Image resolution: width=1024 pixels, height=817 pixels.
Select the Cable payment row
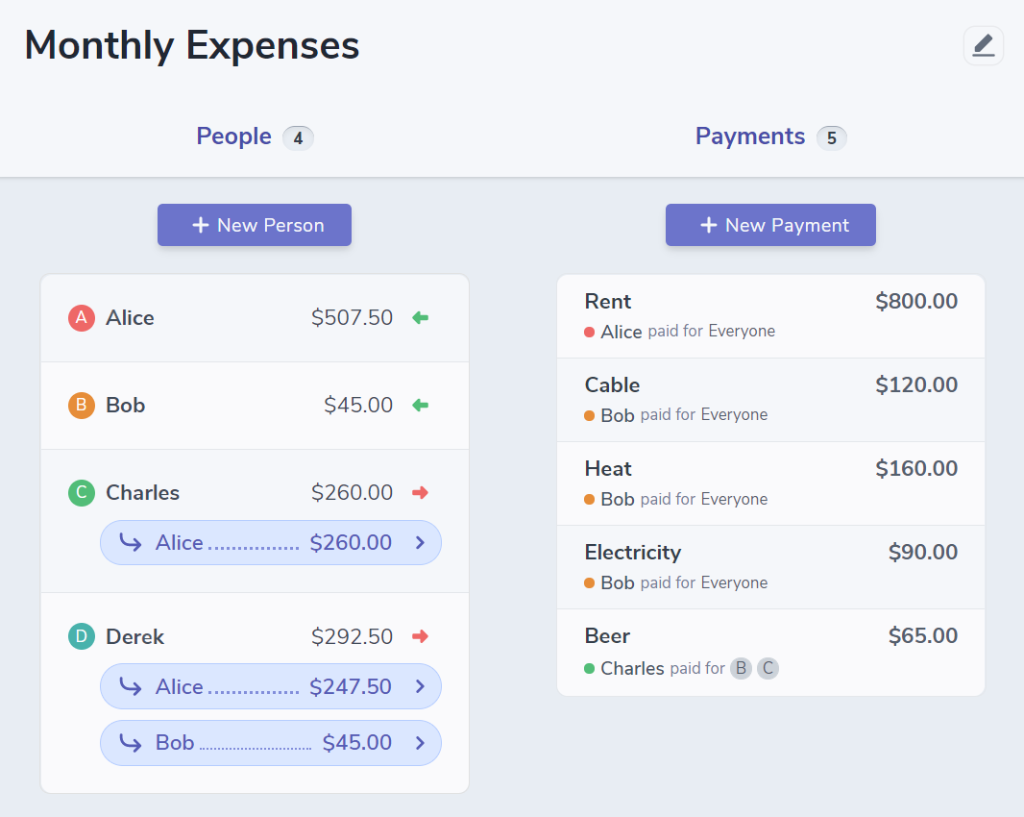click(x=770, y=398)
